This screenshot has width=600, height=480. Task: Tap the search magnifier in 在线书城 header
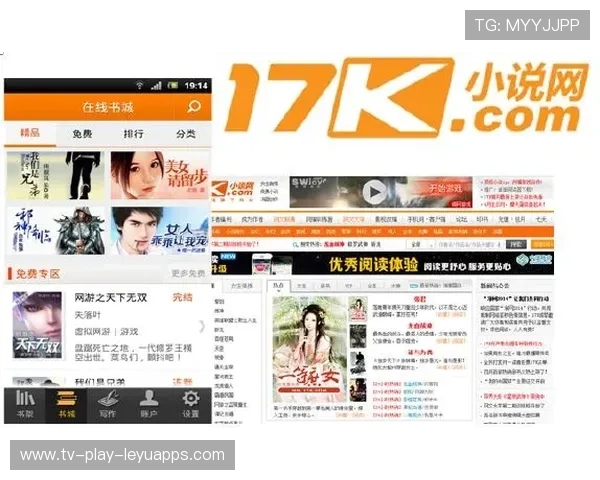[x=194, y=106]
